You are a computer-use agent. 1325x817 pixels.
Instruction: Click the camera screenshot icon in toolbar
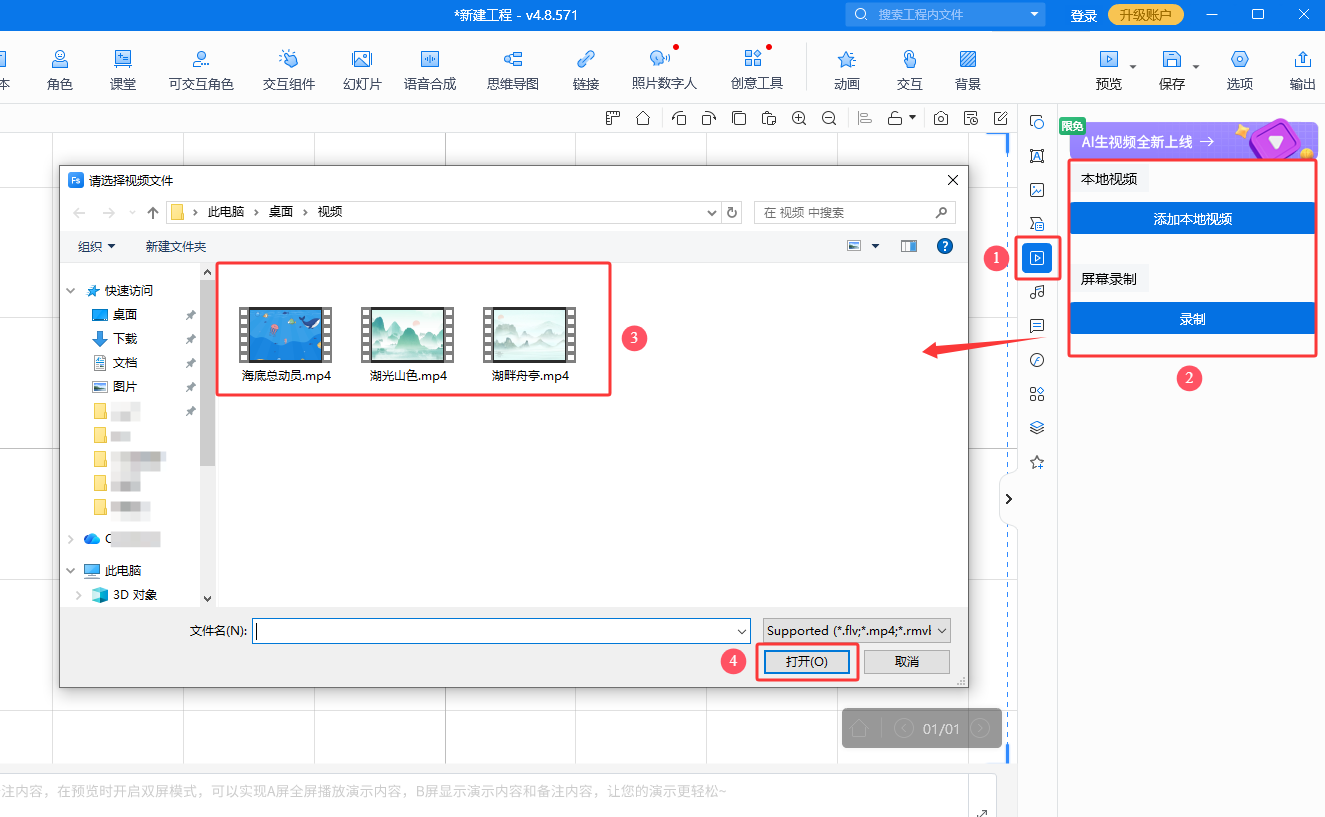tap(940, 118)
